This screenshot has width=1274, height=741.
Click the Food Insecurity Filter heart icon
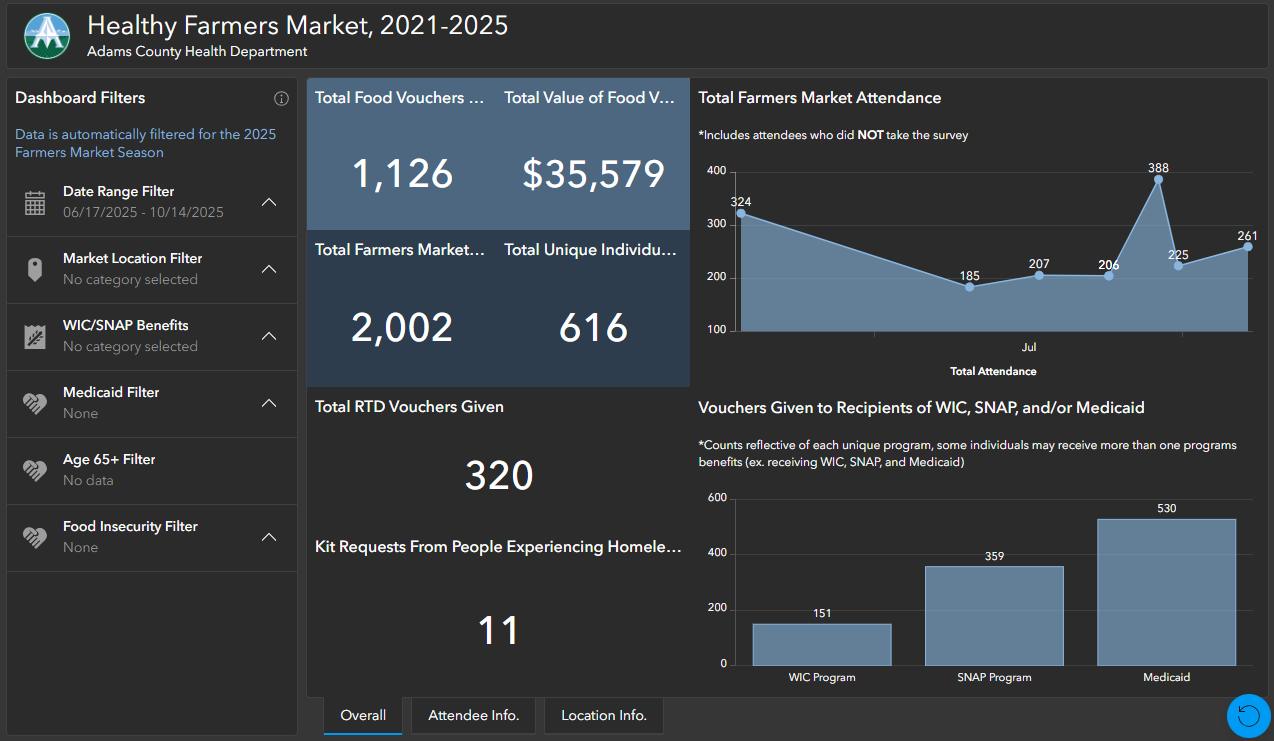[x=35, y=537]
